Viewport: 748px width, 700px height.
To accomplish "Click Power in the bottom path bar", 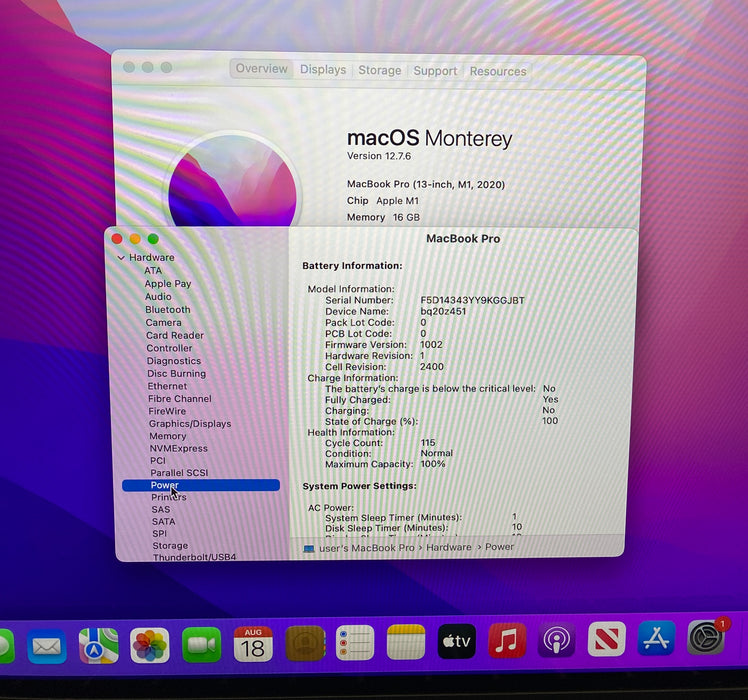I will (499, 546).
